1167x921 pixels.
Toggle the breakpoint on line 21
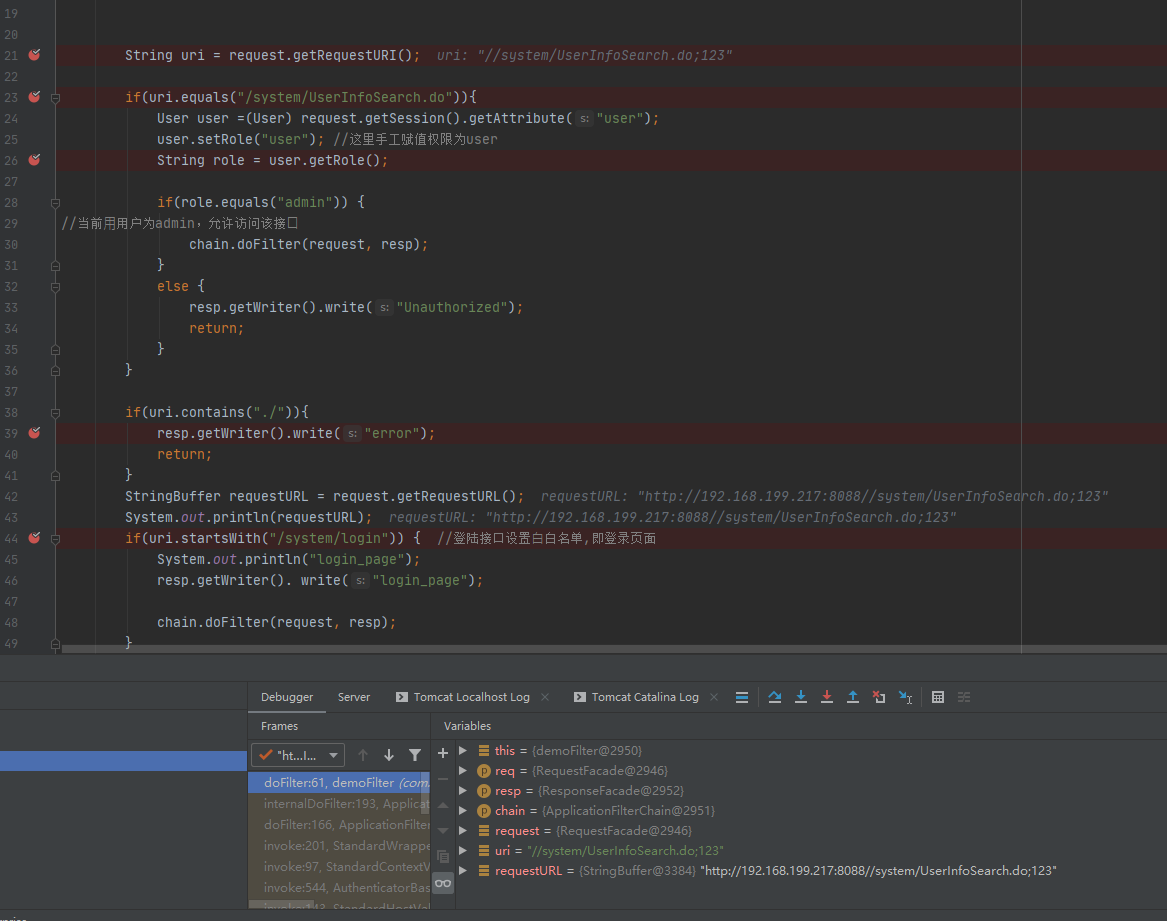(x=34, y=55)
